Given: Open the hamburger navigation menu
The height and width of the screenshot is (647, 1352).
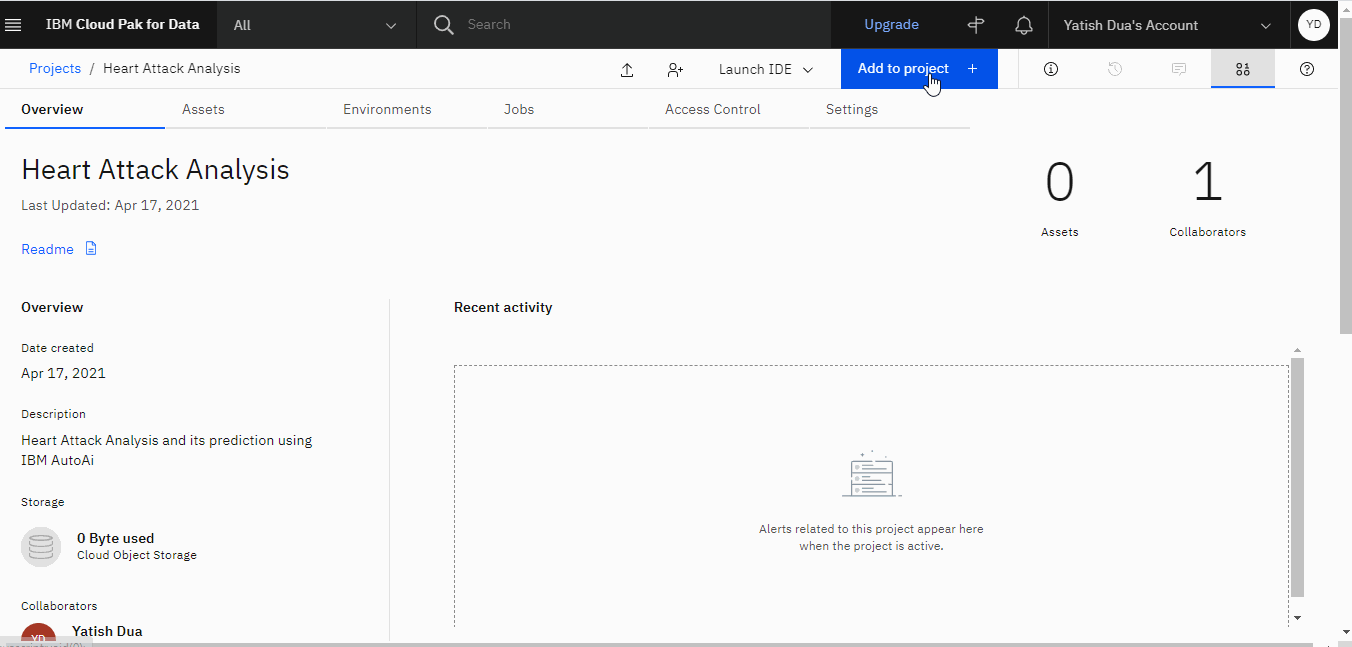Looking at the screenshot, I should (14, 25).
